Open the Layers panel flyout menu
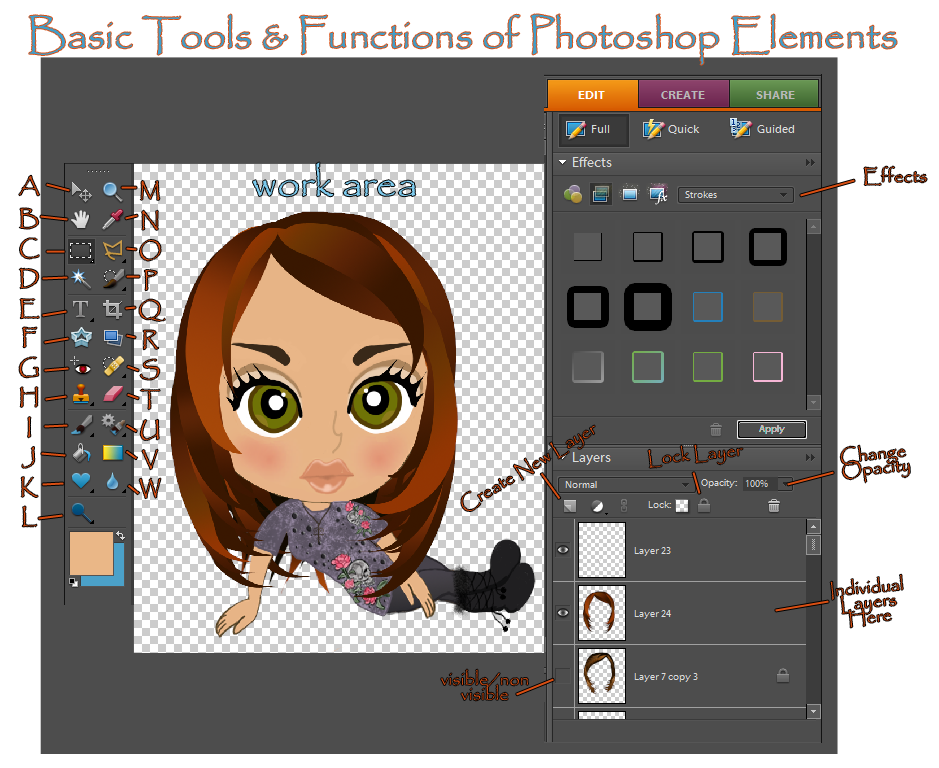939x768 pixels. click(x=810, y=458)
